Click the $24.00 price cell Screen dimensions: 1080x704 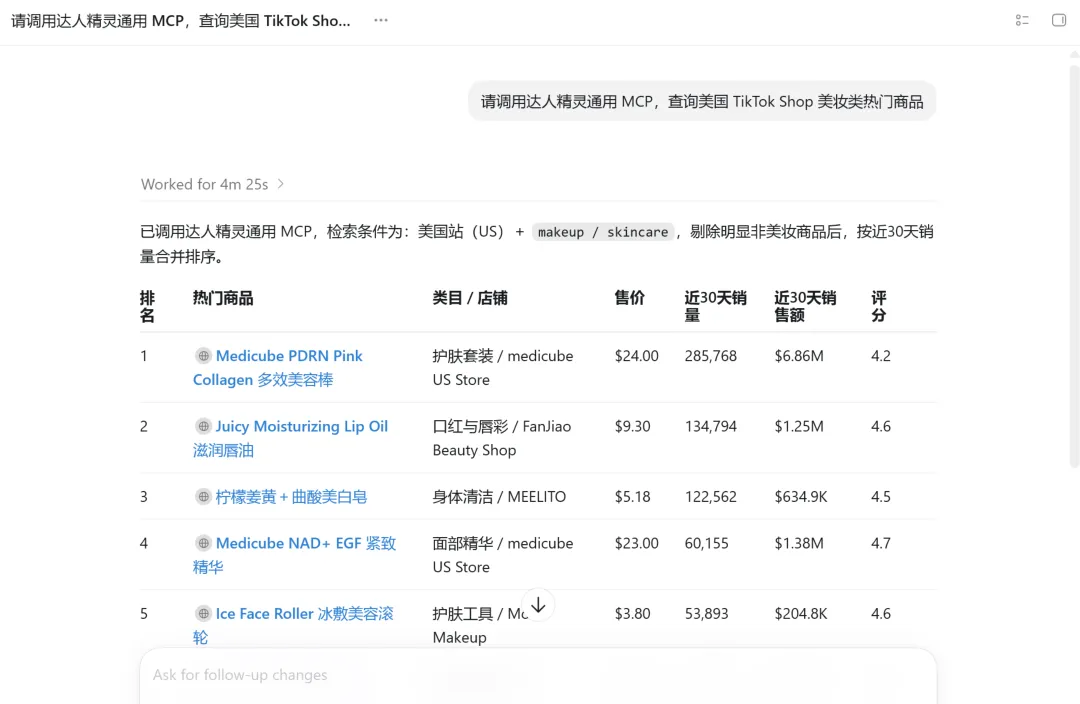point(636,356)
